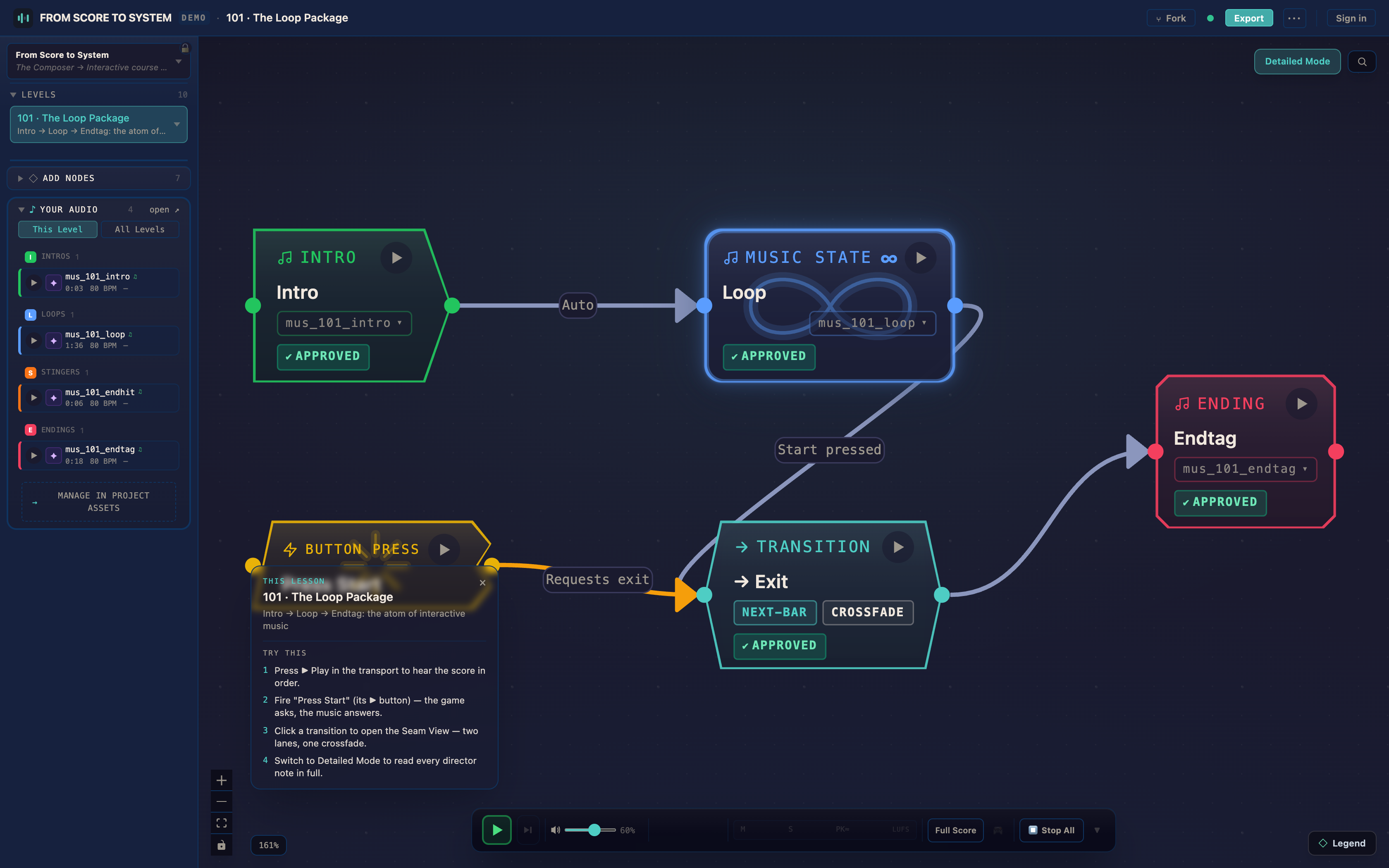Viewport: 1389px width, 868px height.
Task: Click the sparkle icon for mus_101_loop
Action: click(x=53, y=341)
